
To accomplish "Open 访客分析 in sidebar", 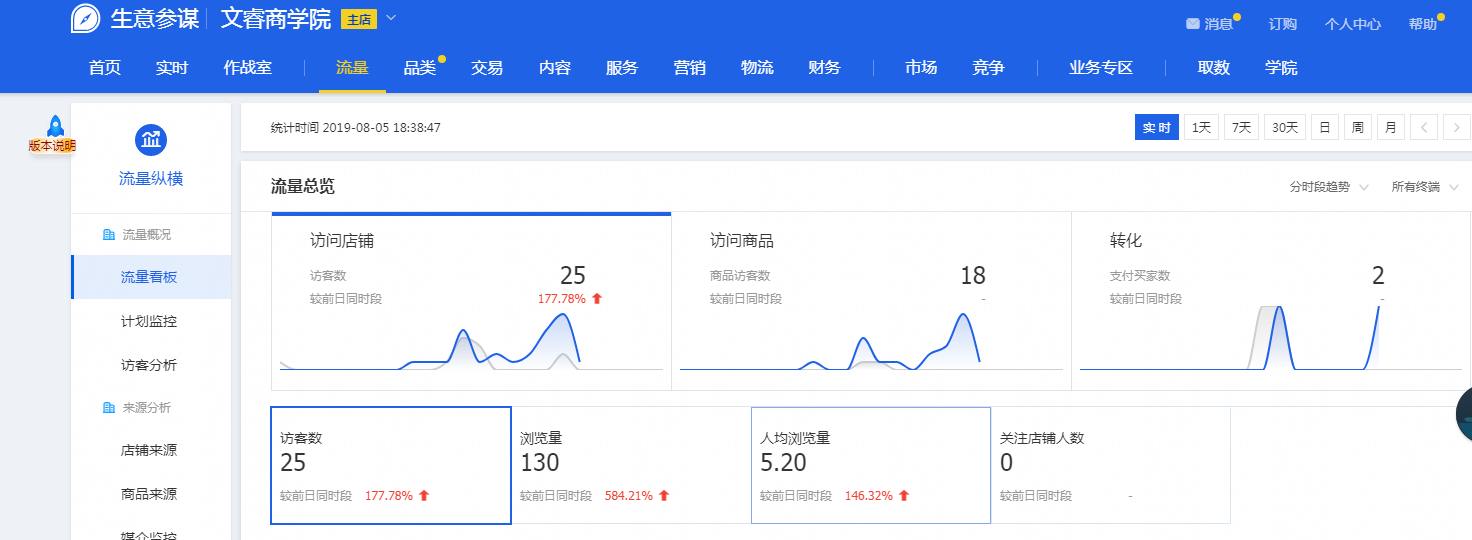I will pos(151,365).
